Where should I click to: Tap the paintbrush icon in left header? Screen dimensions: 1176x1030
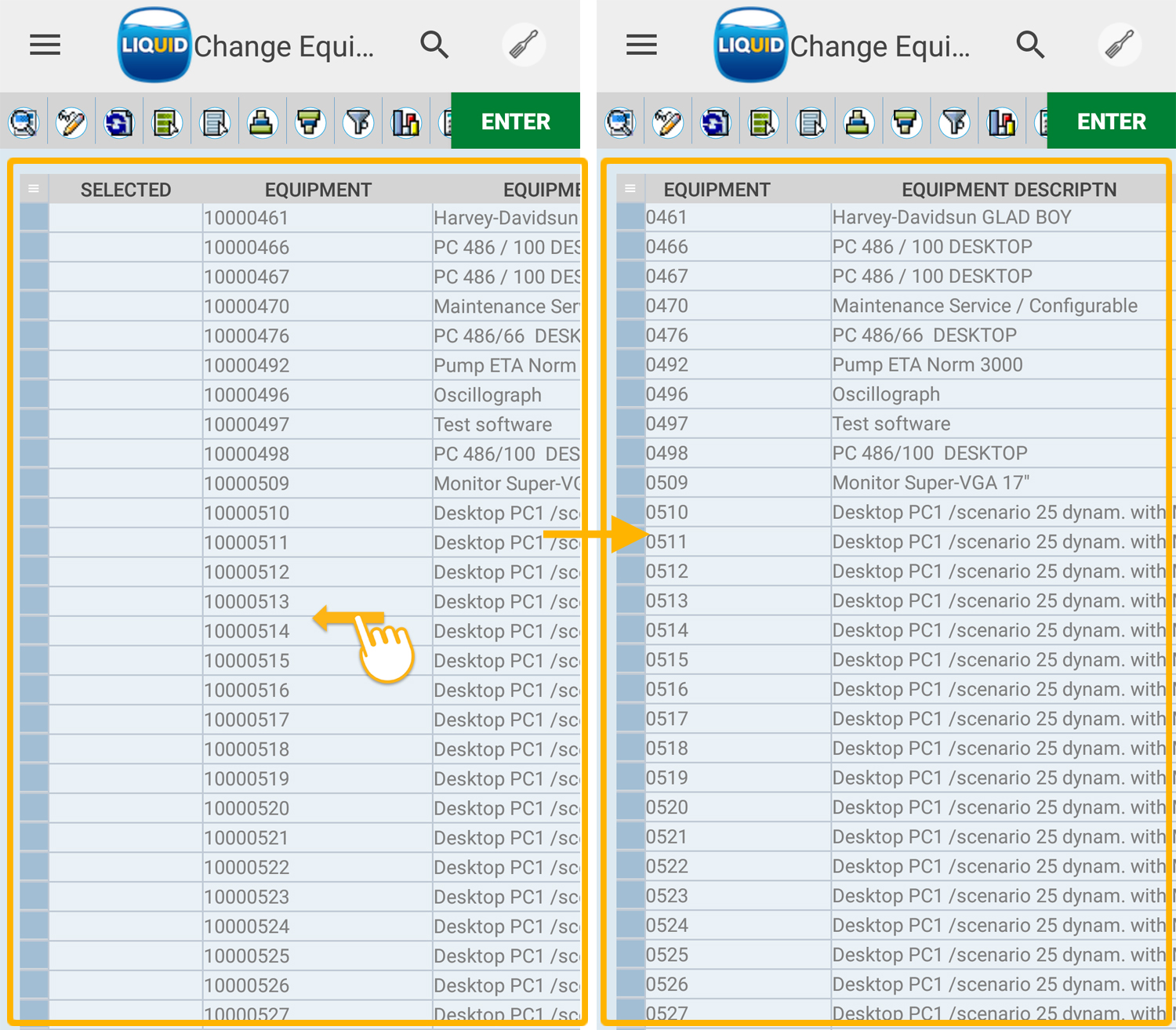pos(523,45)
